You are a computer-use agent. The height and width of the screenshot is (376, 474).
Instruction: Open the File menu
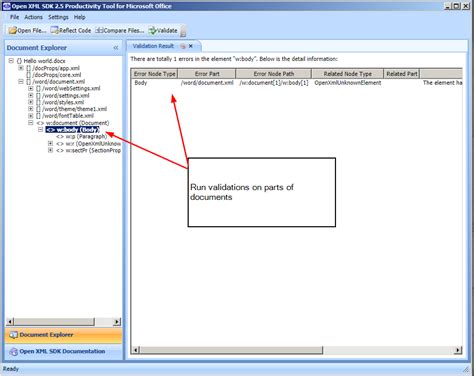click(14, 17)
